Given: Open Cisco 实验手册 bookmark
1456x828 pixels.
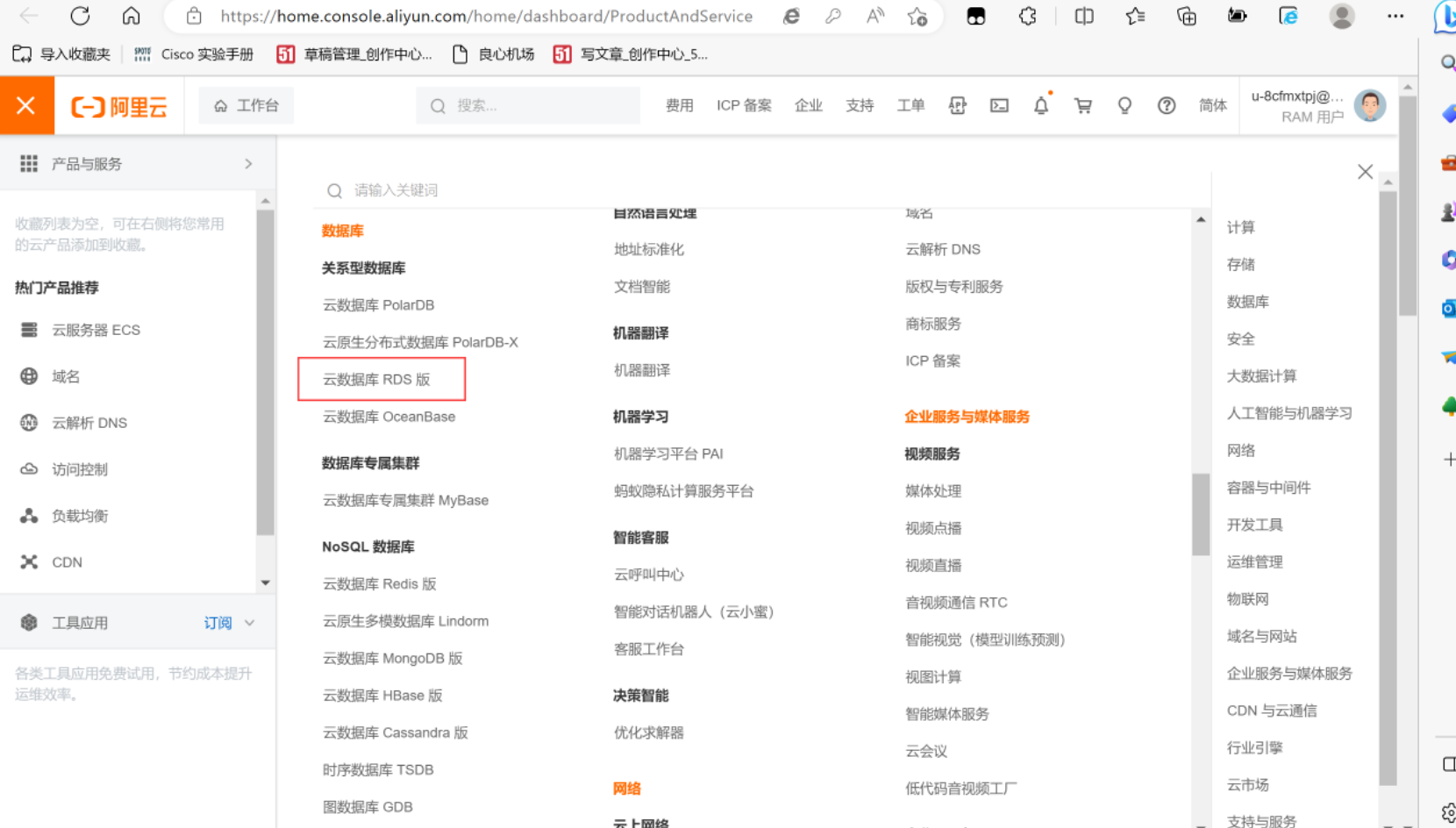Looking at the screenshot, I should tap(194, 54).
